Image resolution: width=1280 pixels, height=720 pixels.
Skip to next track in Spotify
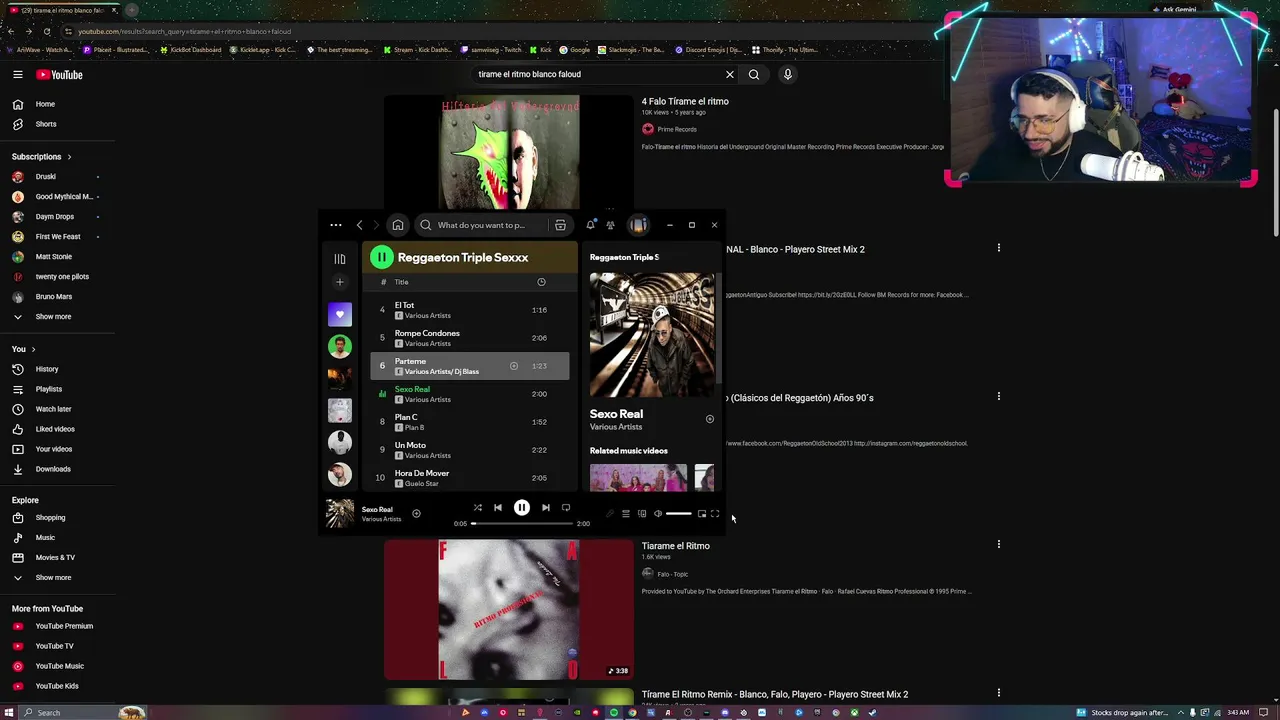[x=545, y=508]
